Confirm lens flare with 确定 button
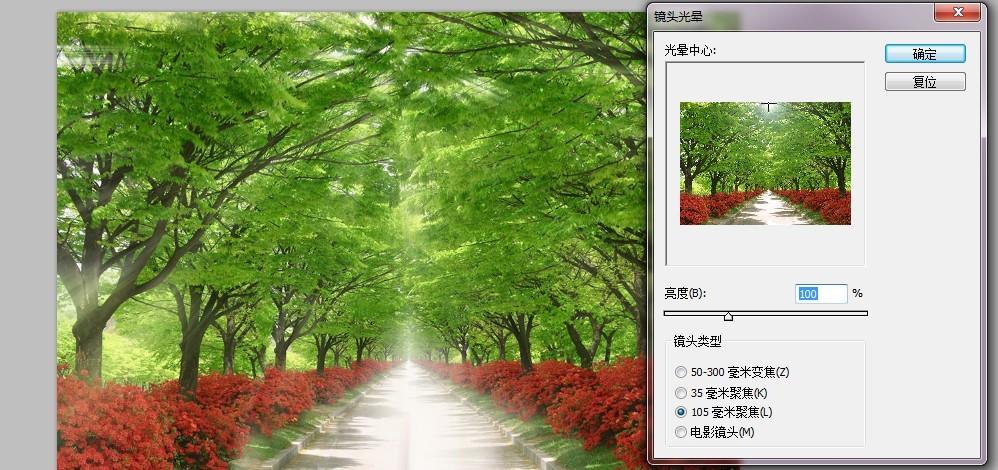 click(x=924, y=53)
